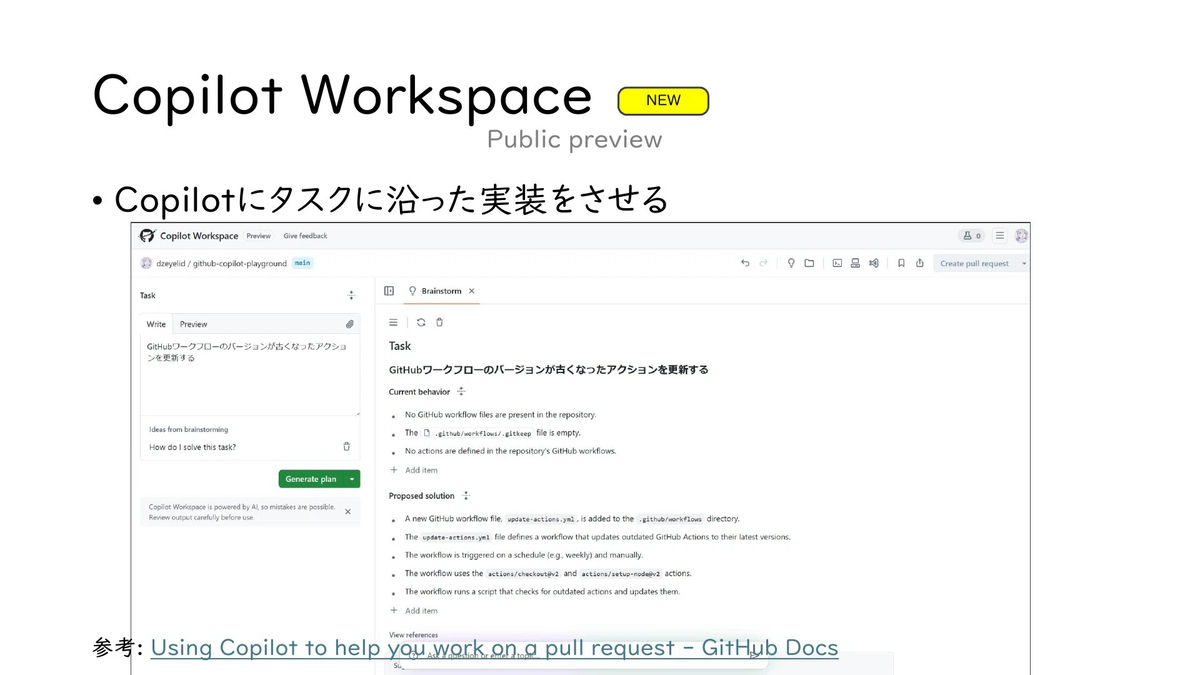Click the NEW yellow badge

click(663, 101)
